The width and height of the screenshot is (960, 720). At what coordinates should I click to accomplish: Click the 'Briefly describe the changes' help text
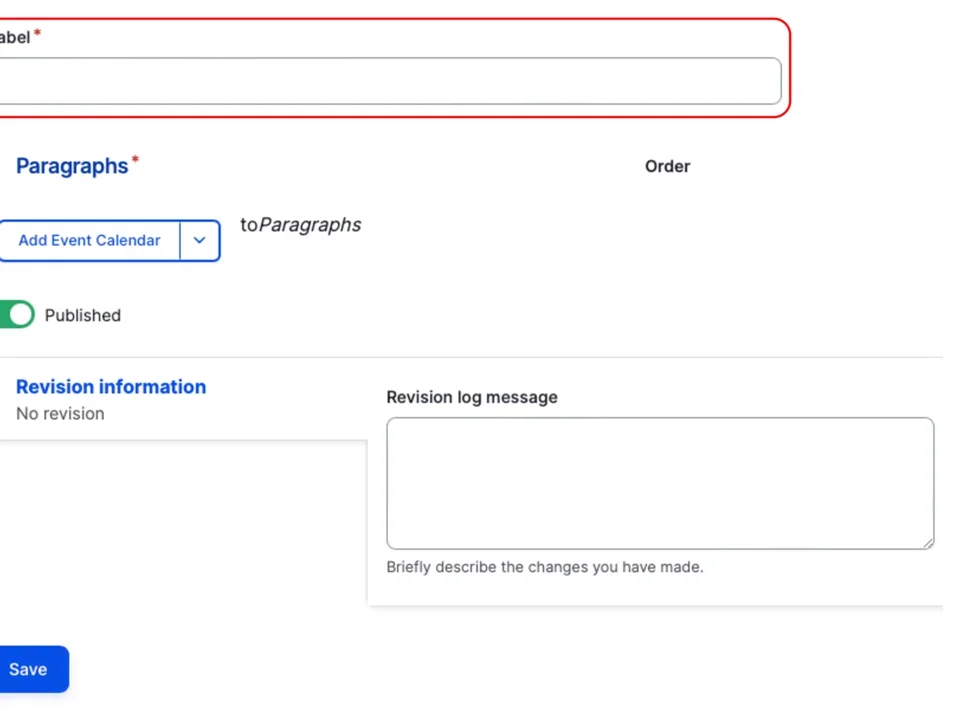[545, 567]
